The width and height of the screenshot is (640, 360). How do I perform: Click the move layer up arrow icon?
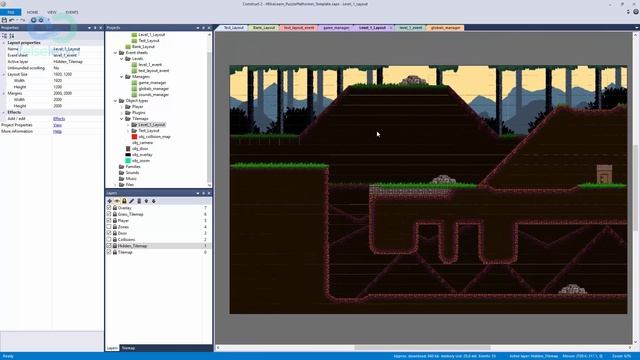pos(146,201)
